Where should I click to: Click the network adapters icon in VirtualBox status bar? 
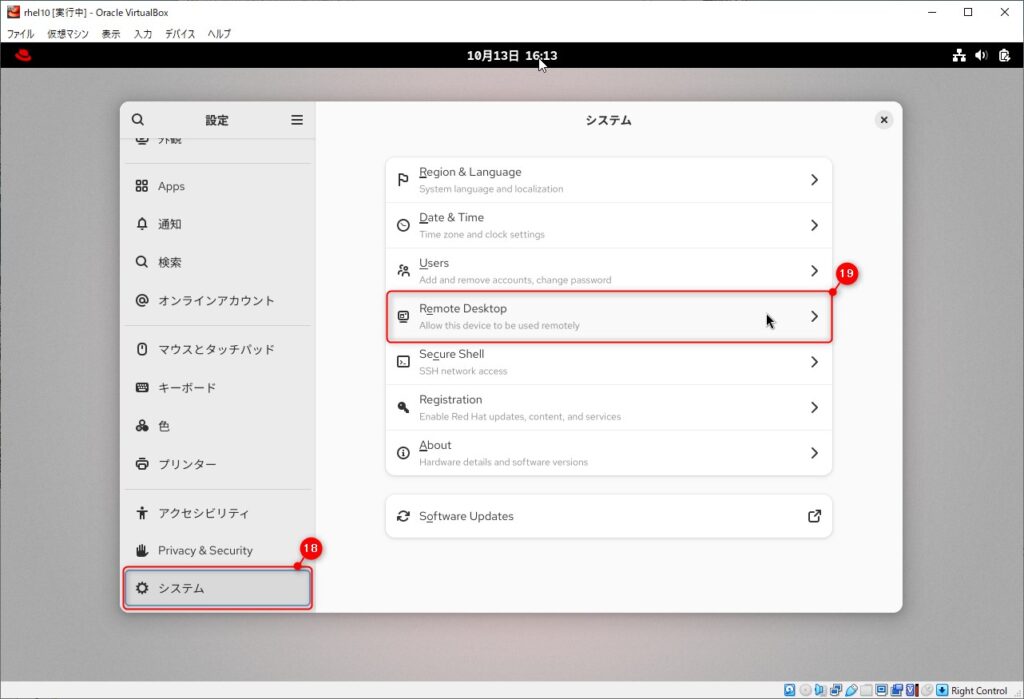837,689
